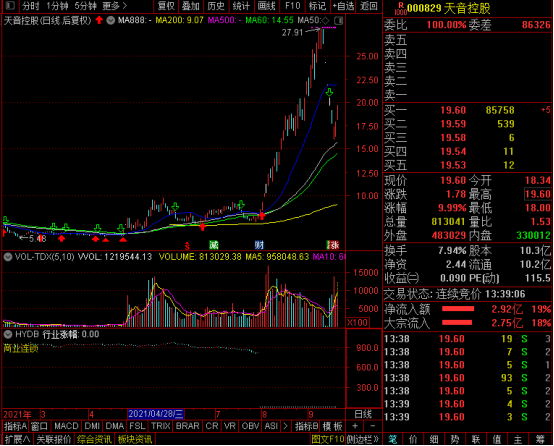Click the minus zoom-out icon at chart bottom
The width and height of the screenshot is (554, 446).
tap(372, 426)
